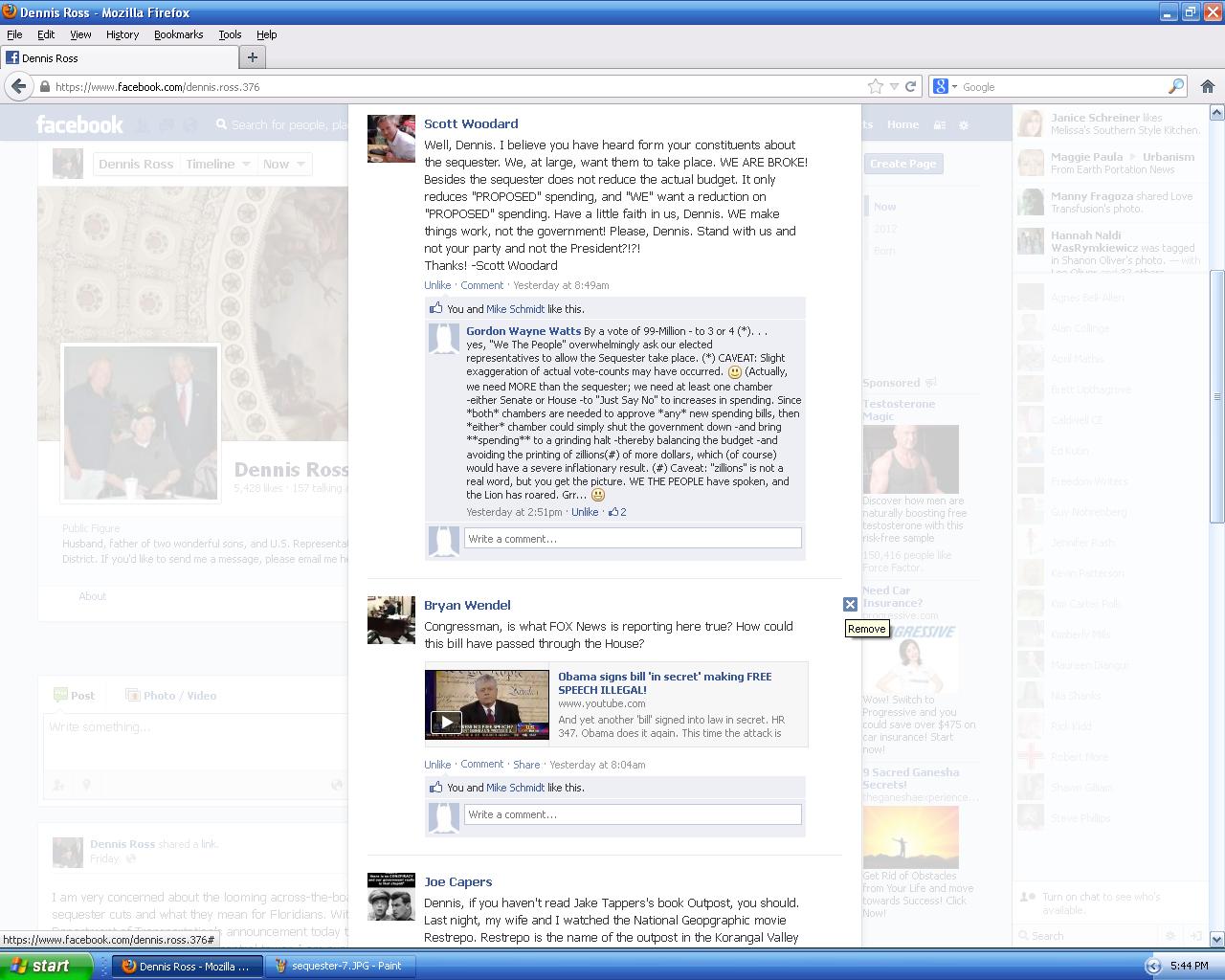Screen dimensions: 1225x980
Task: Open the Tools menu
Action: [230, 34]
